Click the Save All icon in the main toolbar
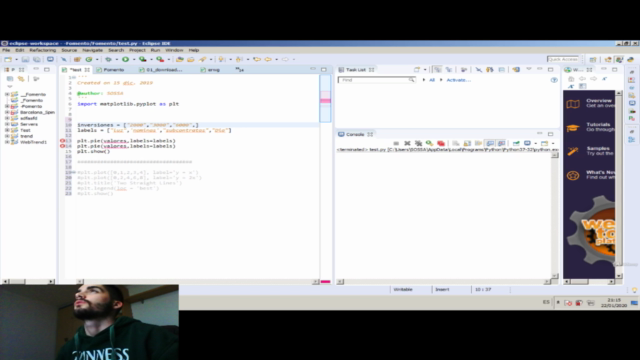 point(37,60)
